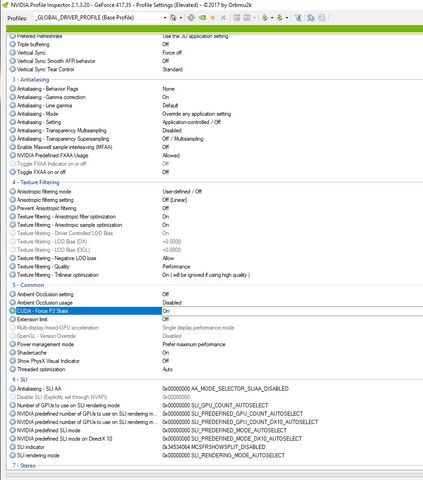Click the MCSFRSHOWSPLIT_DISABLED value

click(214, 447)
